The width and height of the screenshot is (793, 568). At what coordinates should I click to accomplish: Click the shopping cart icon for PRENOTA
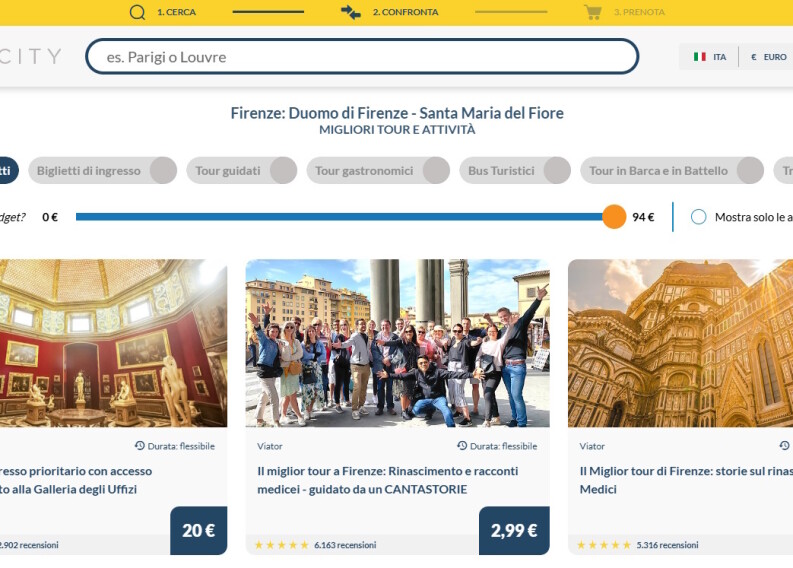(x=593, y=12)
